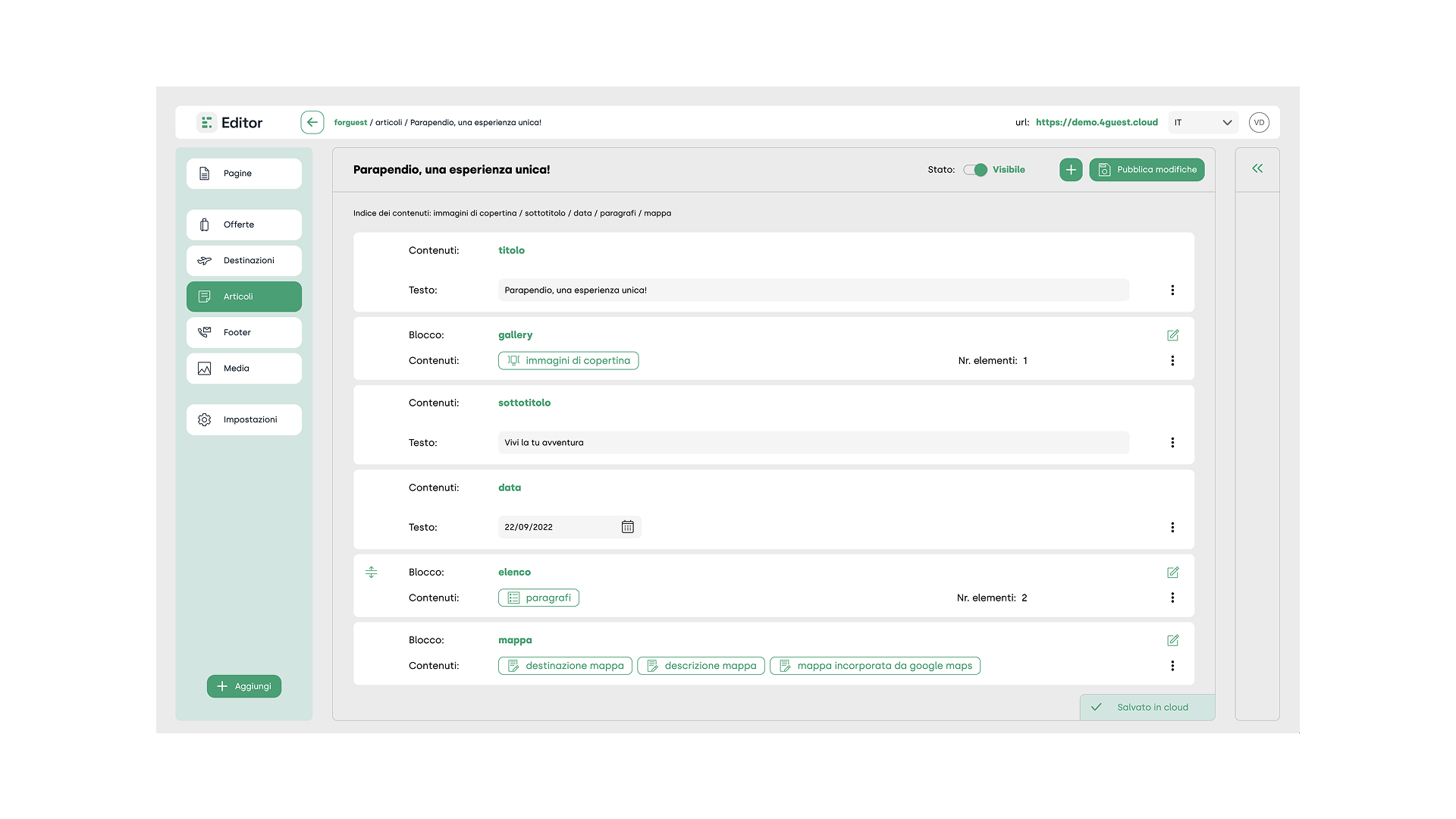Open the descrizione mappa chip
Viewport: 1456px width, 819px height.
[701, 666]
